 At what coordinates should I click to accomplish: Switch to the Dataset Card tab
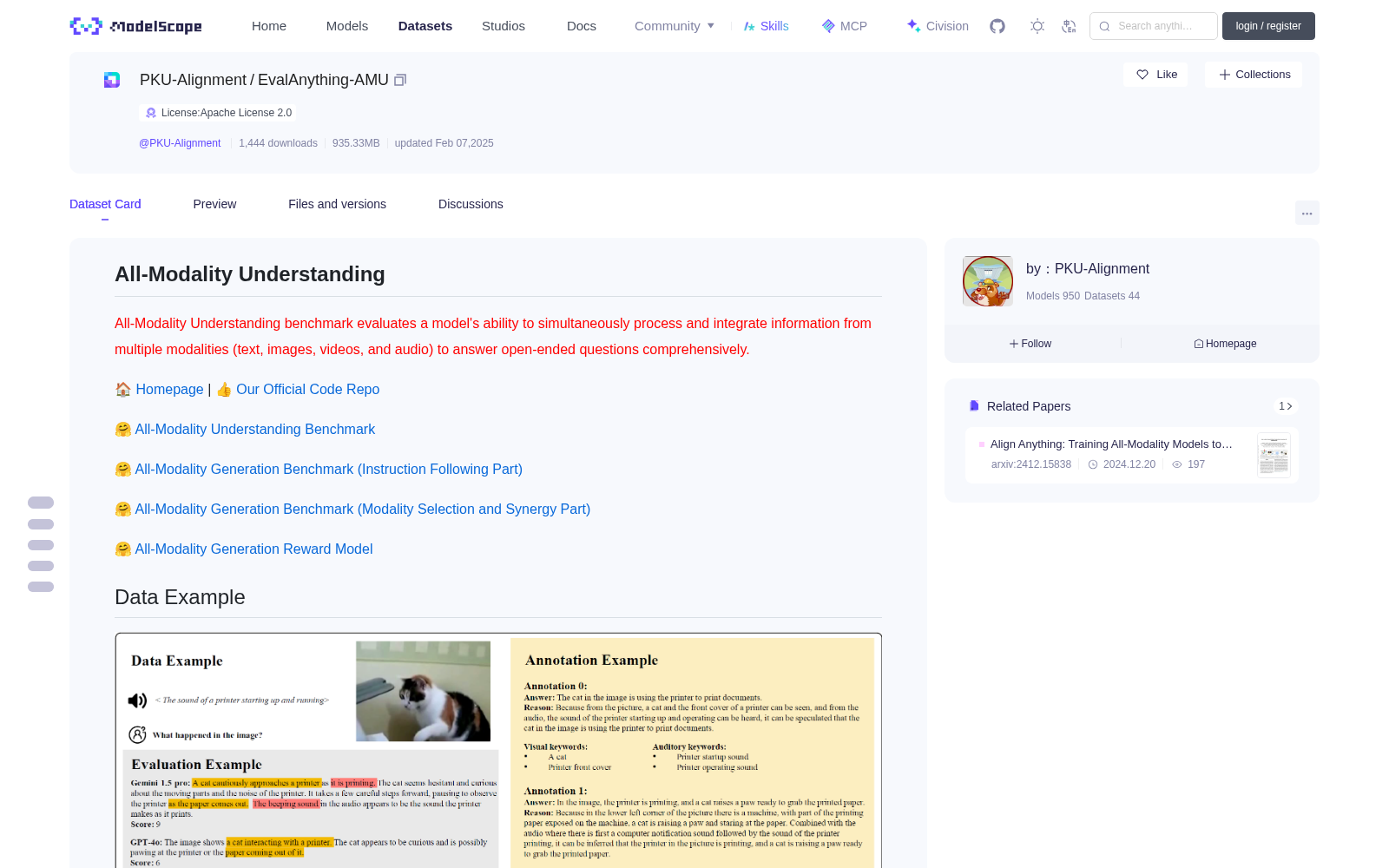coord(105,204)
